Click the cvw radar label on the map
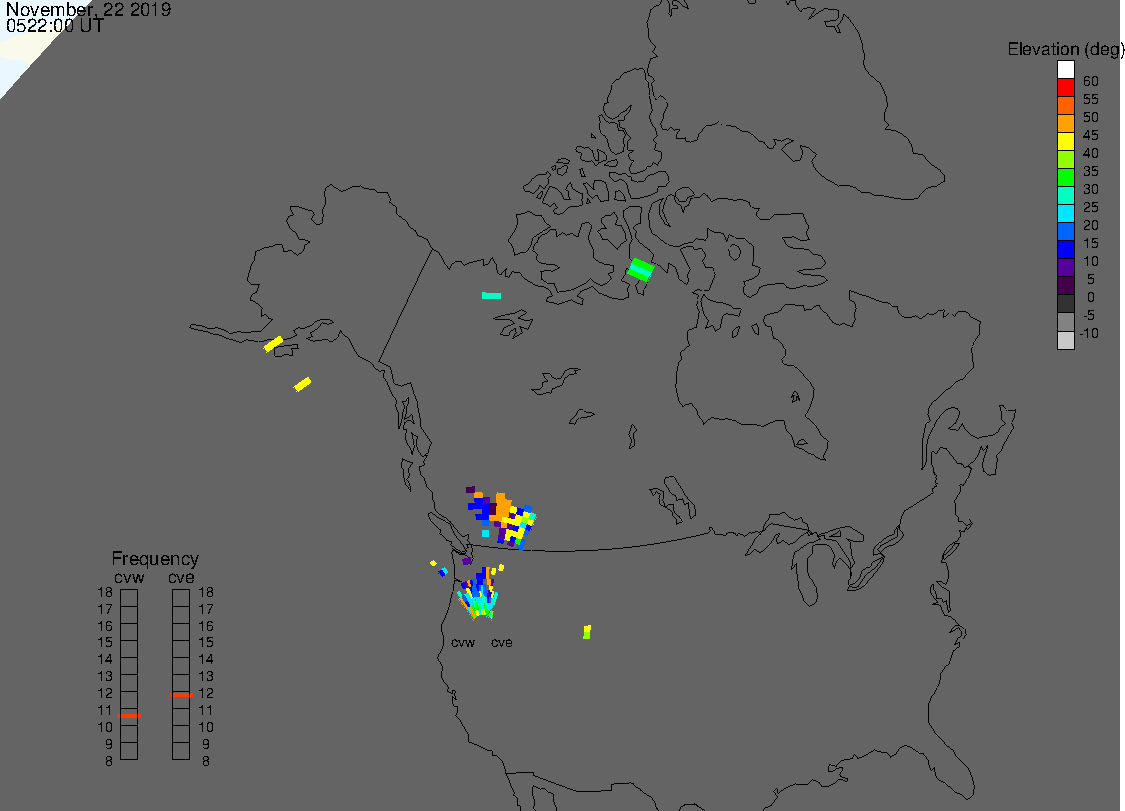The image size is (1125, 811). pyautogui.click(x=463, y=642)
